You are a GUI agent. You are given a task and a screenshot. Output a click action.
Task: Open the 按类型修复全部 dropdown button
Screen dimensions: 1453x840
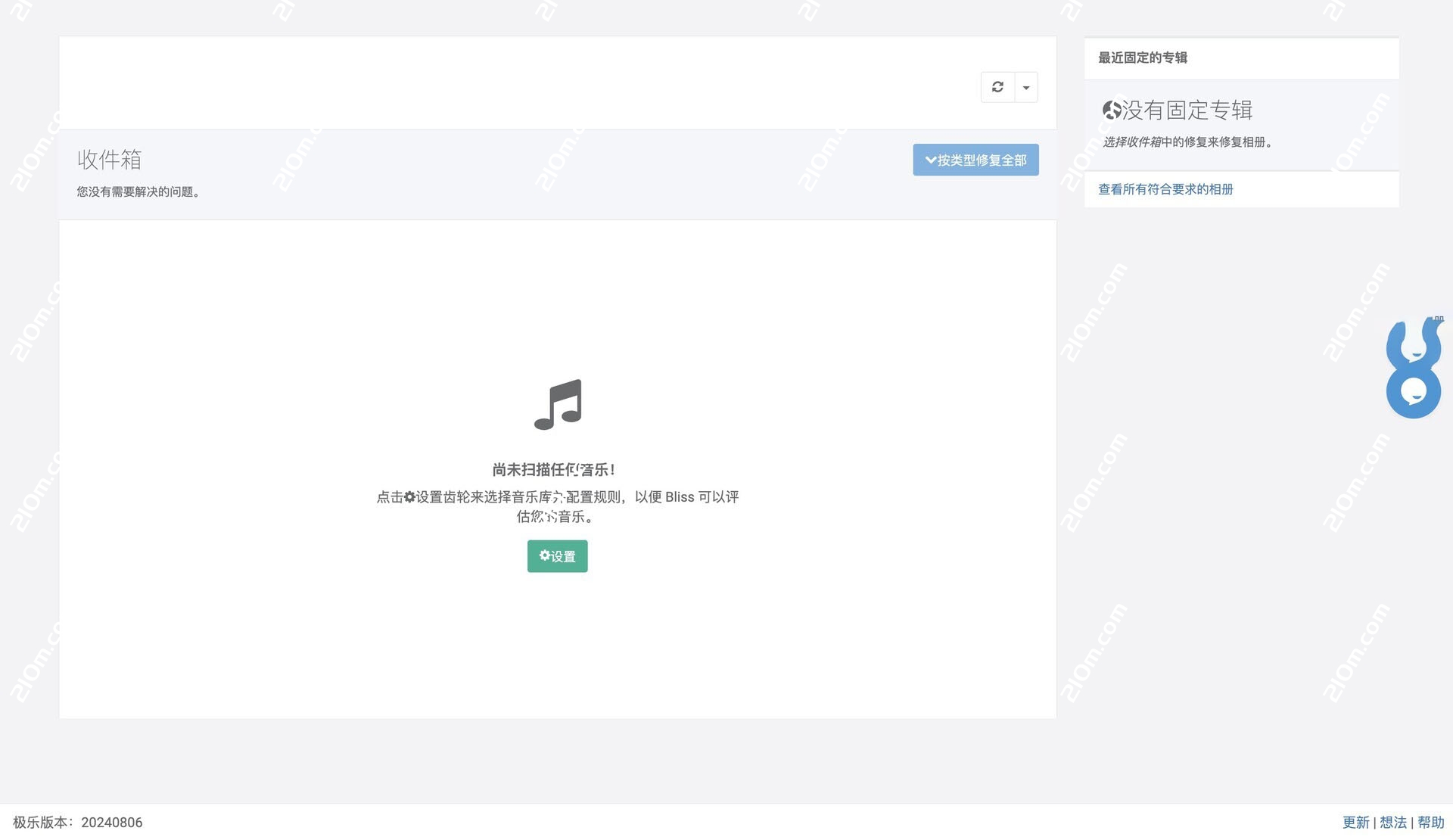975,160
